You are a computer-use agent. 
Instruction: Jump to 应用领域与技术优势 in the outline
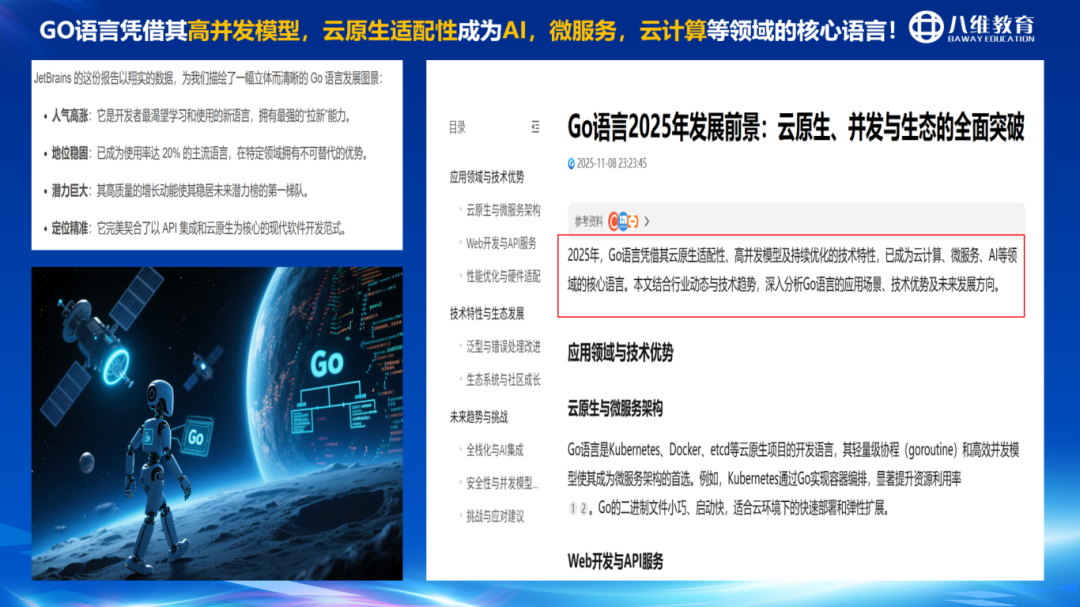(x=486, y=177)
